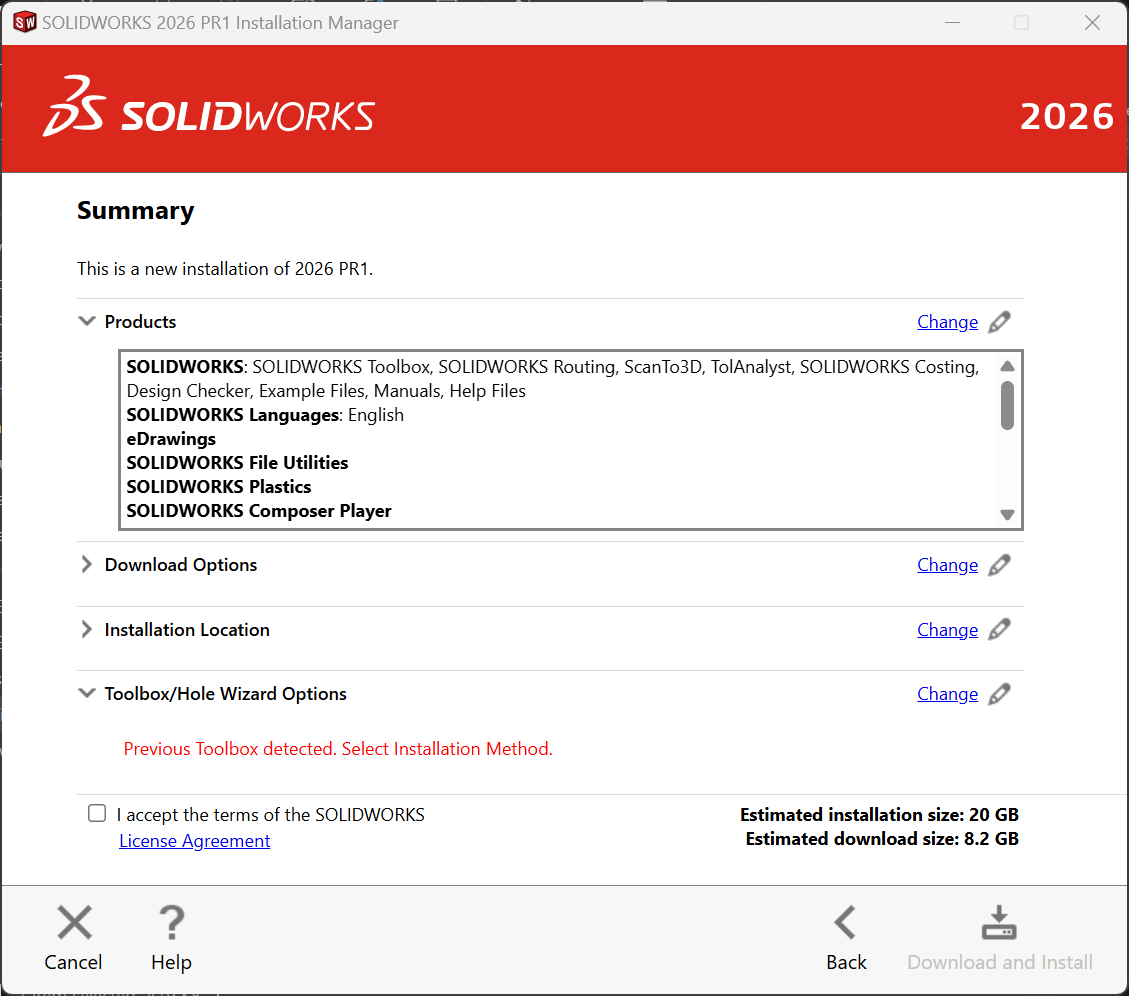Collapse the Products section

point(86,321)
